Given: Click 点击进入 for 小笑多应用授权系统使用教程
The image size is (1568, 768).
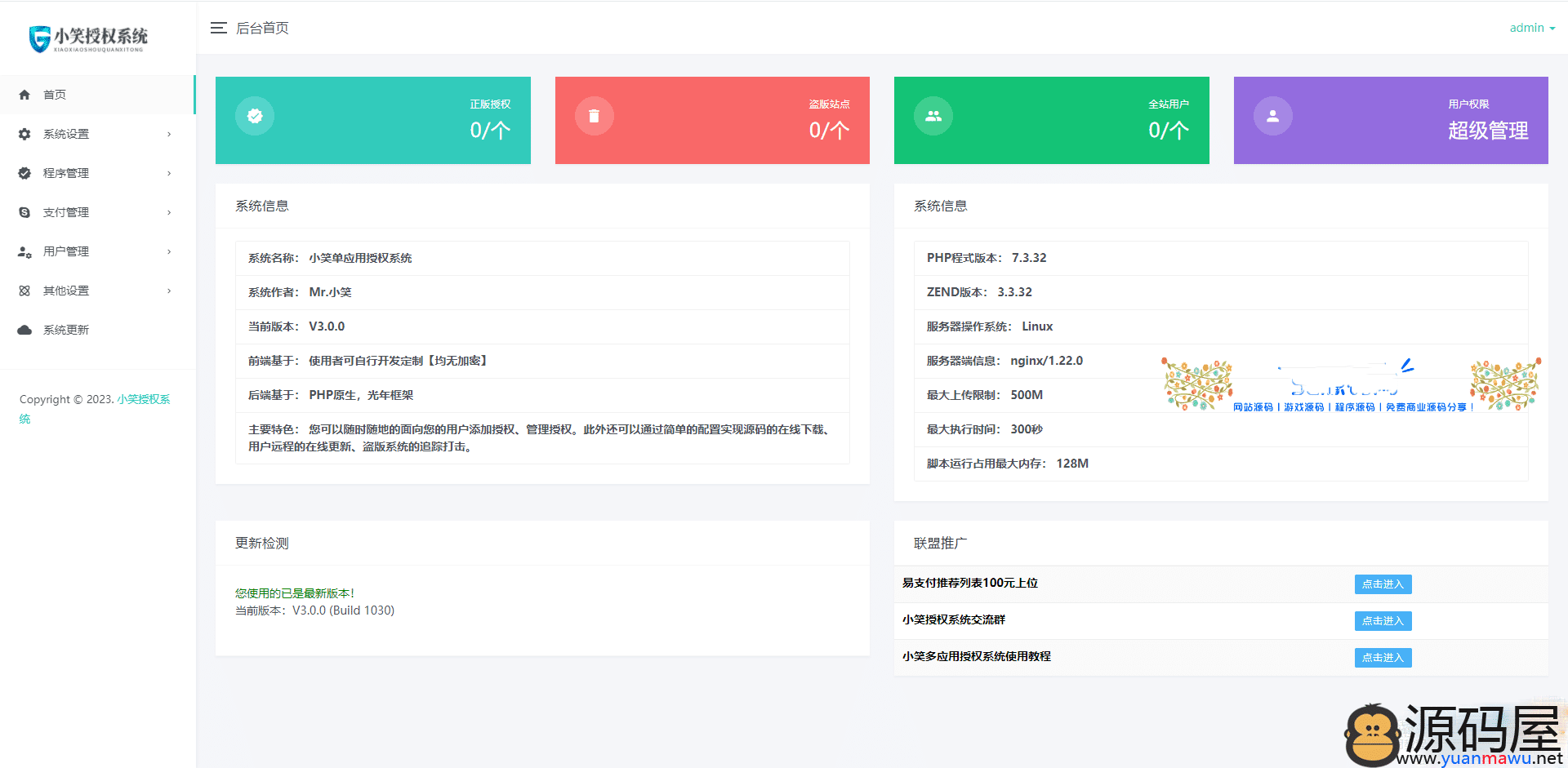Looking at the screenshot, I should click(x=1383, y=658).
